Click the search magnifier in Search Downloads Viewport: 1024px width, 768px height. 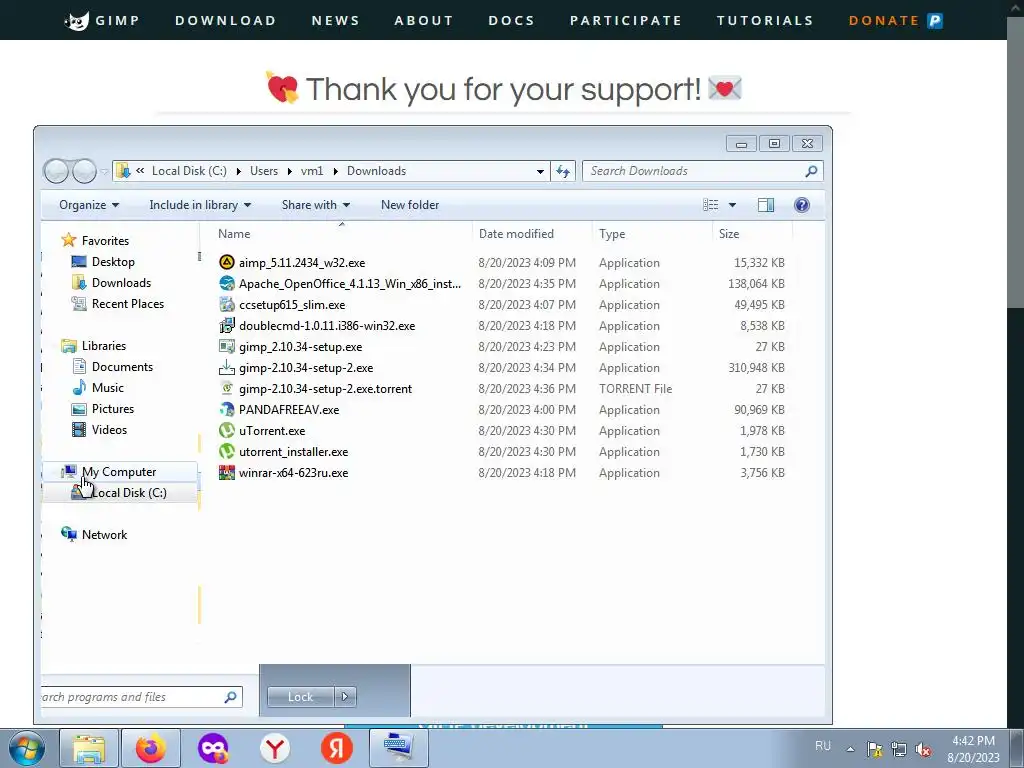pyautogui.click(x=811, y=171)
